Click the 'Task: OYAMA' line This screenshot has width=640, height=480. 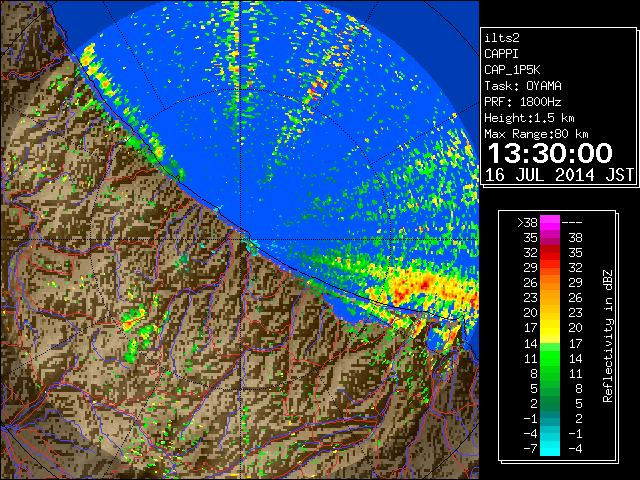point(523,86)
